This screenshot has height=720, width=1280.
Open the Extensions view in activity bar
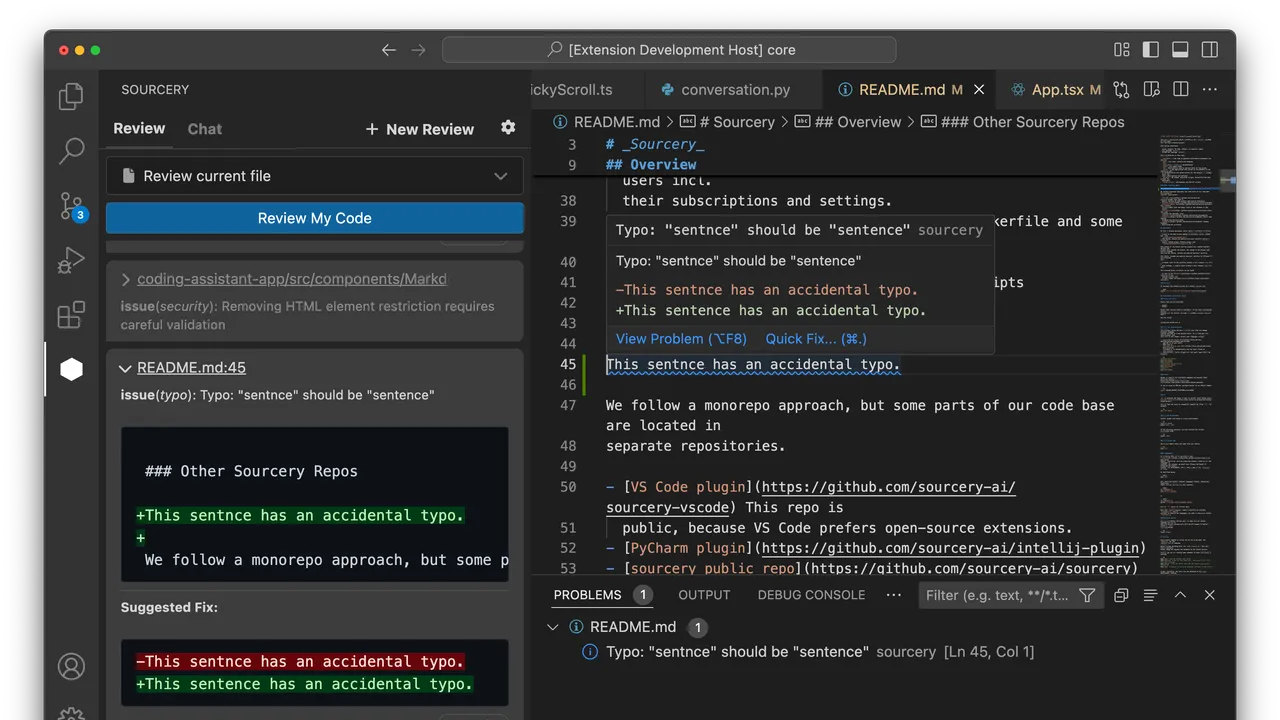coord(71,315)
